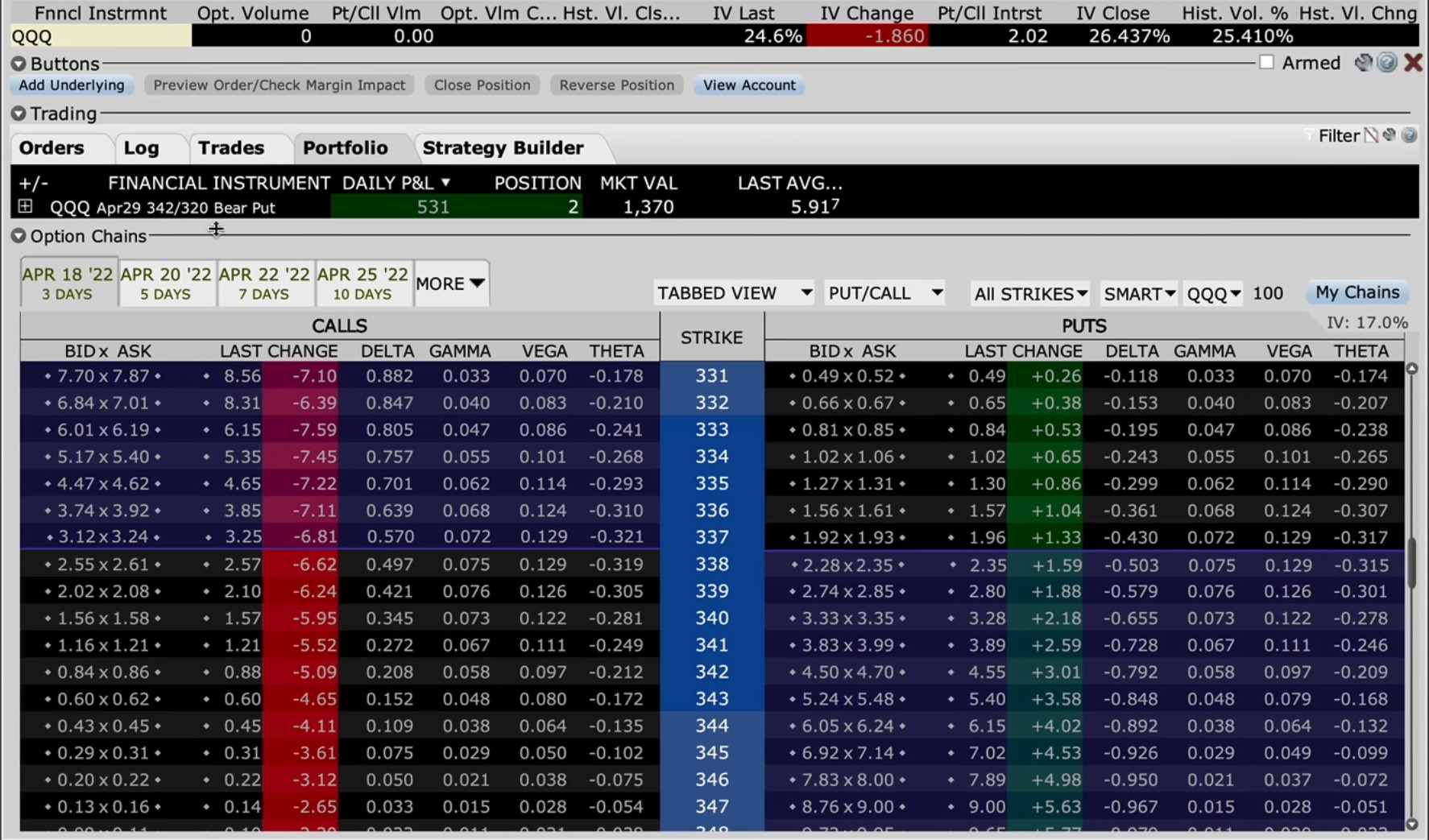Open All STRIKES dropdown
Viewport: 1429px width, 840px height.
(x=1030, y=294)
